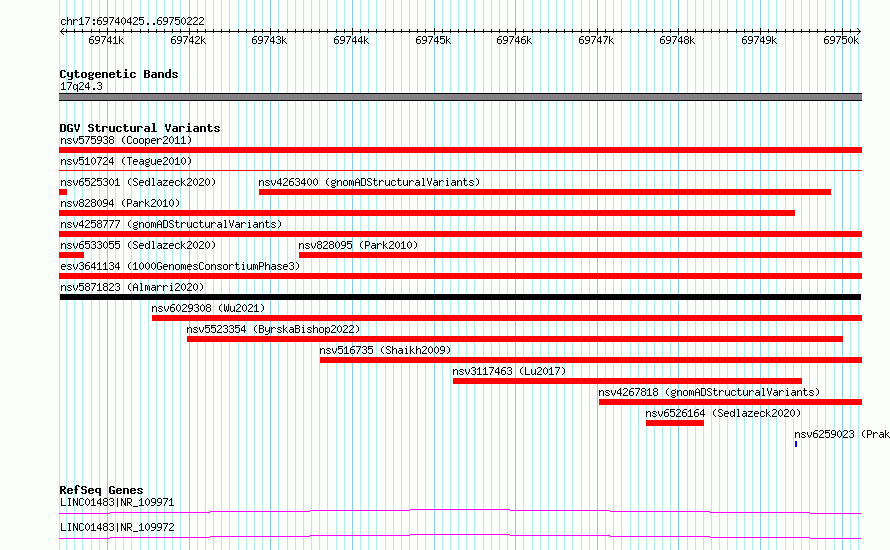
Task: Click the 69750k ruler tick label
Action: 841,40
